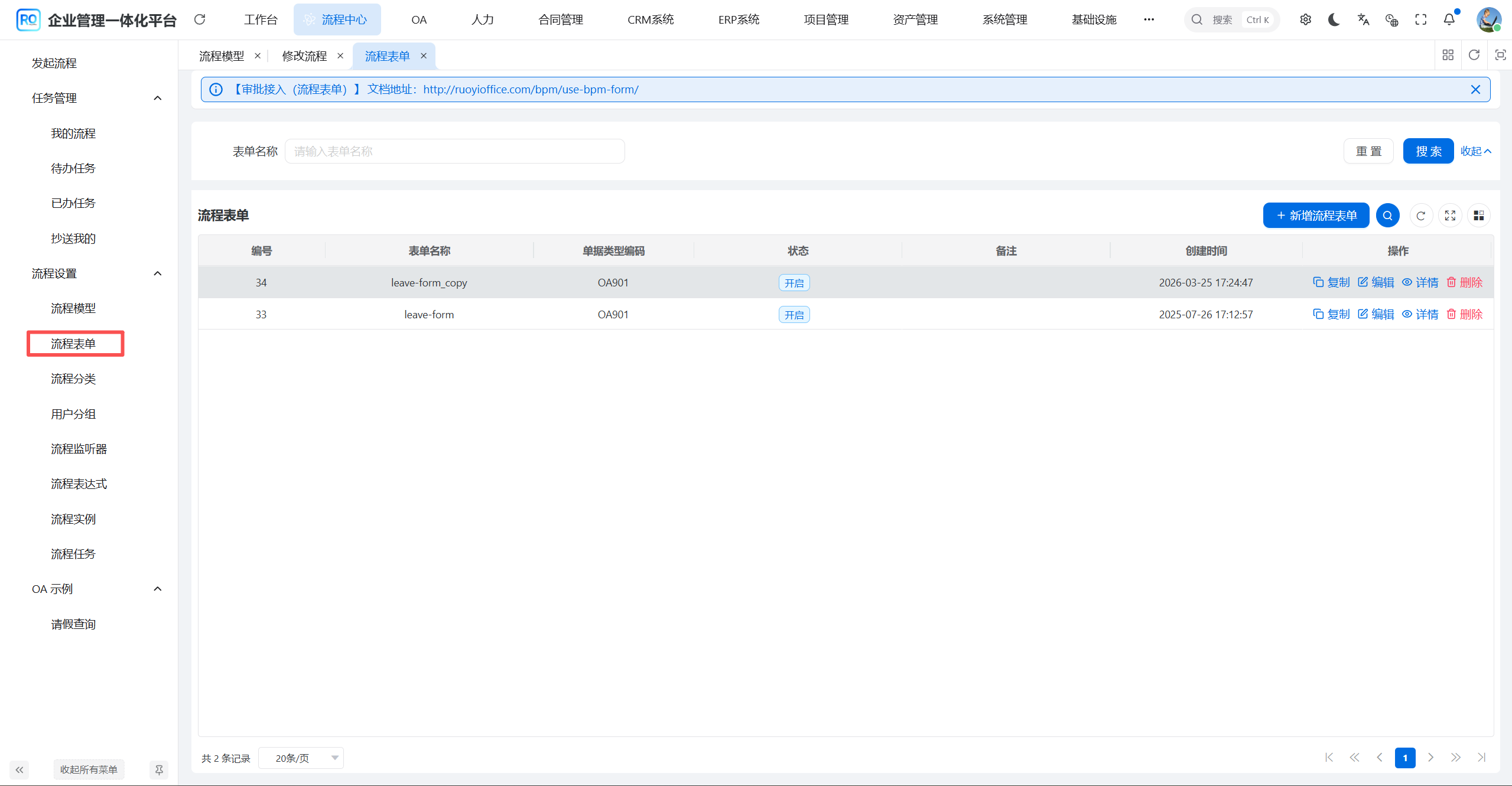The height and width of the screenshot is (786, 1512).
Task: Toggle table fullscreen icon in toolbar
Action: [1450, 216]
